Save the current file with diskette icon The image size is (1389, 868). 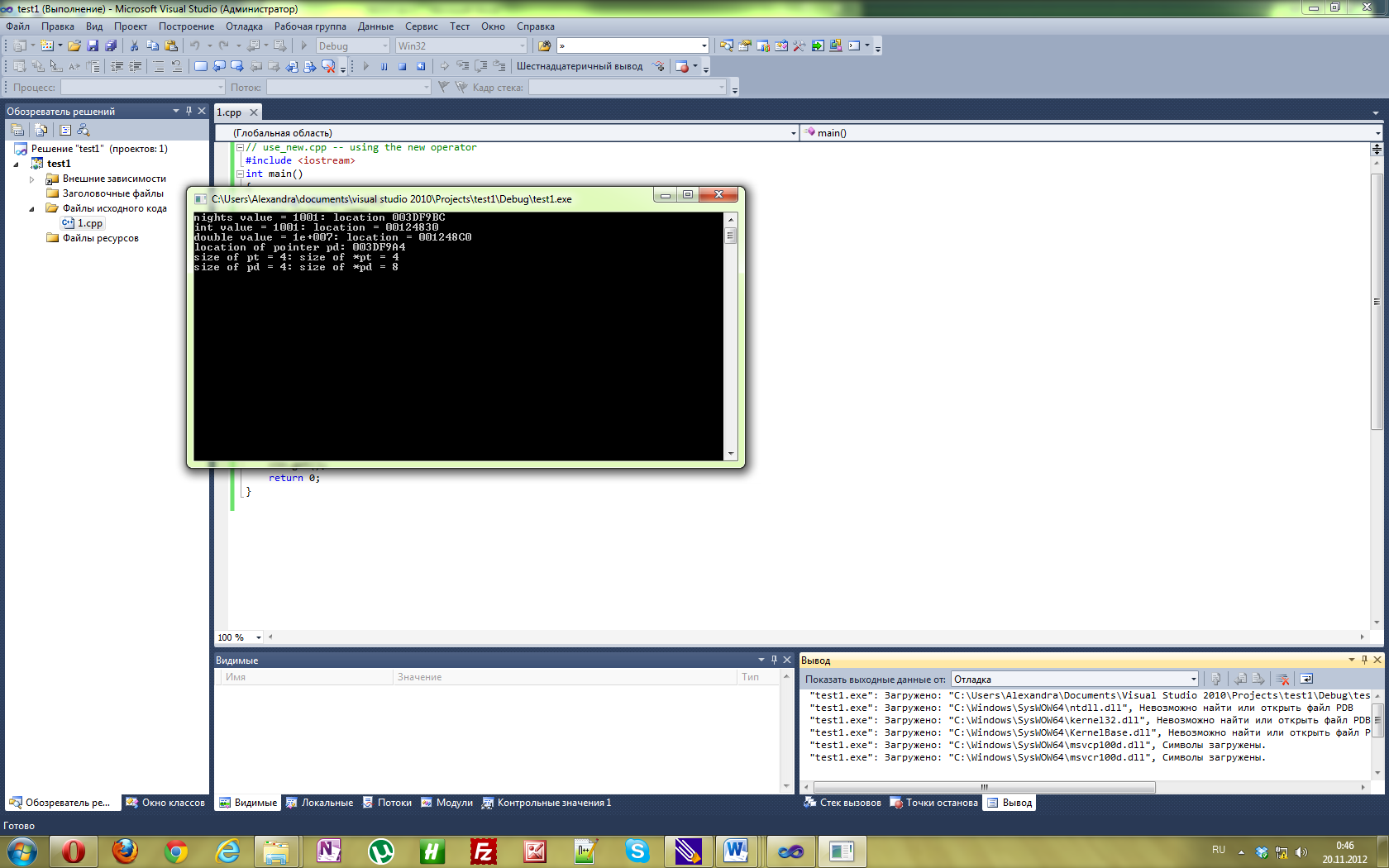(x=93, y=45)
